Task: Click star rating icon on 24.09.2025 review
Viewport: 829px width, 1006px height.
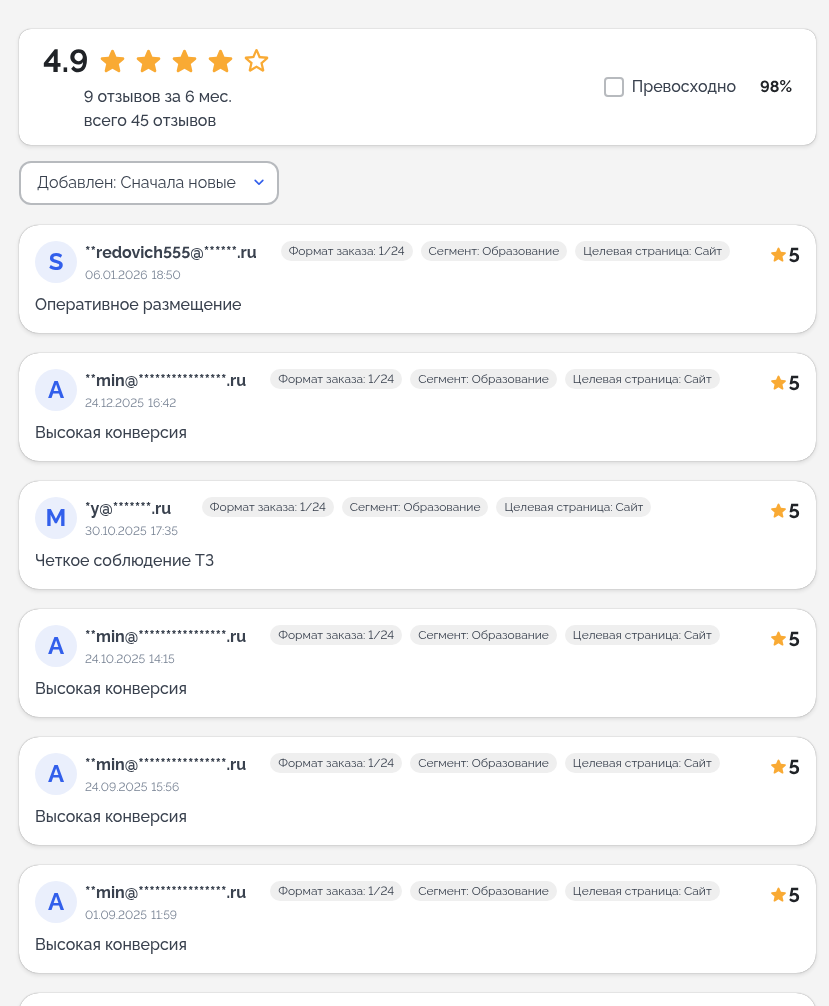Action: (x=778, y=767)
